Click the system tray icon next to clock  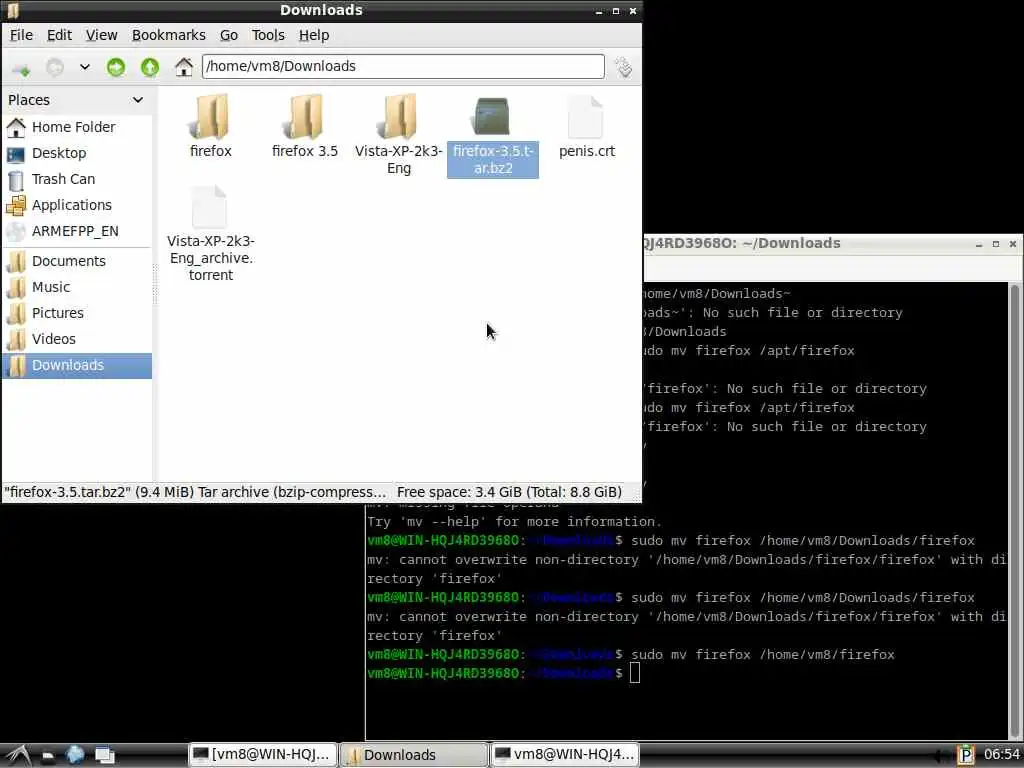(966, 755)
